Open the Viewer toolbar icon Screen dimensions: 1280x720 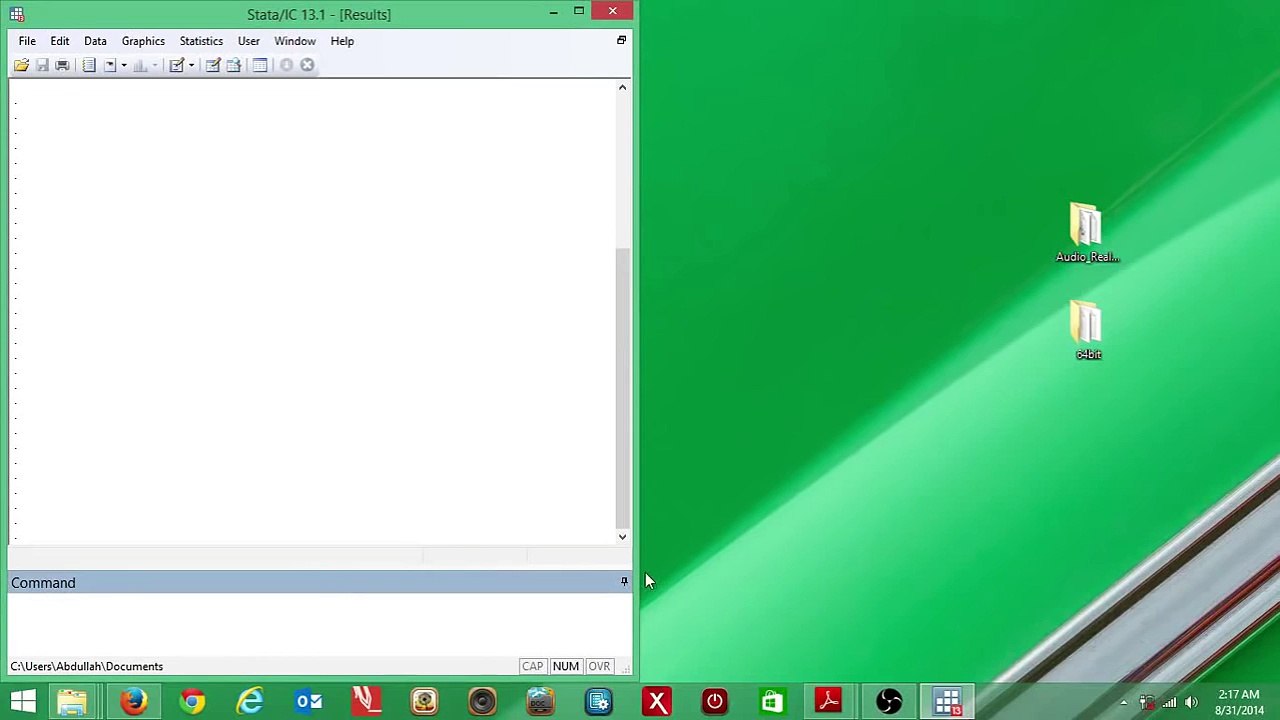click(109, 65)
